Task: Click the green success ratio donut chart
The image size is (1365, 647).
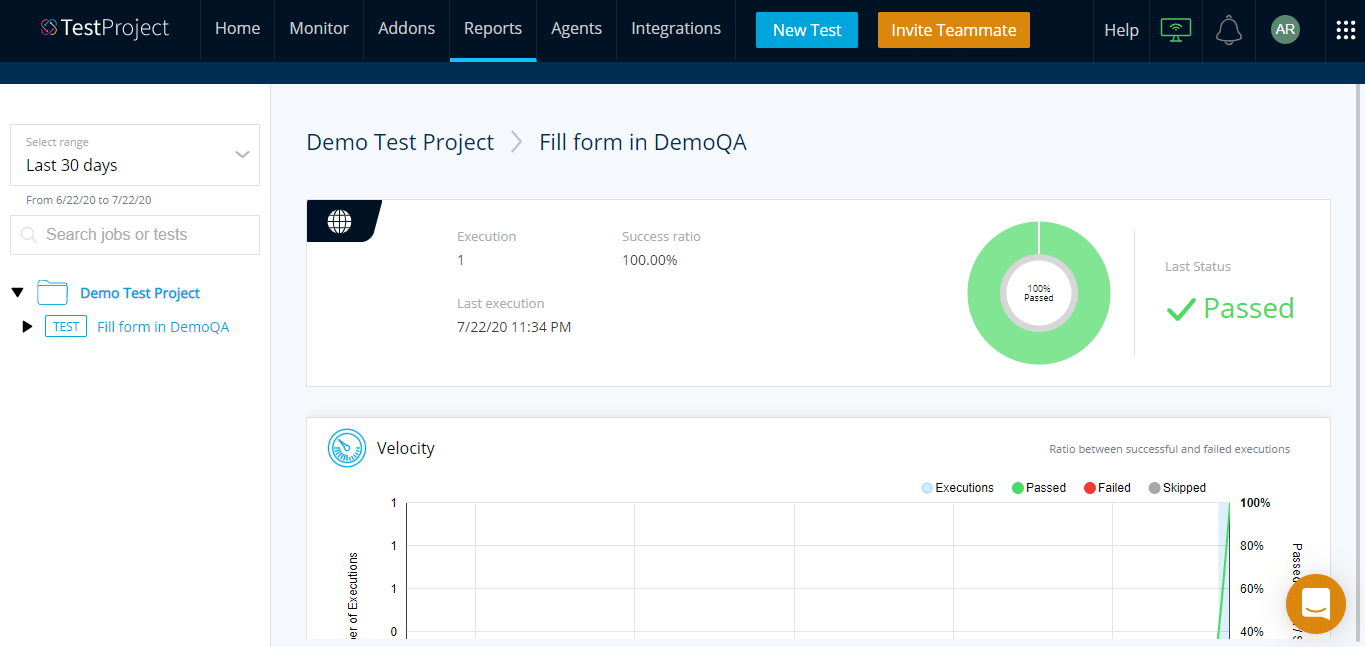Action: pyautogui.click(x=1039, y=293)
